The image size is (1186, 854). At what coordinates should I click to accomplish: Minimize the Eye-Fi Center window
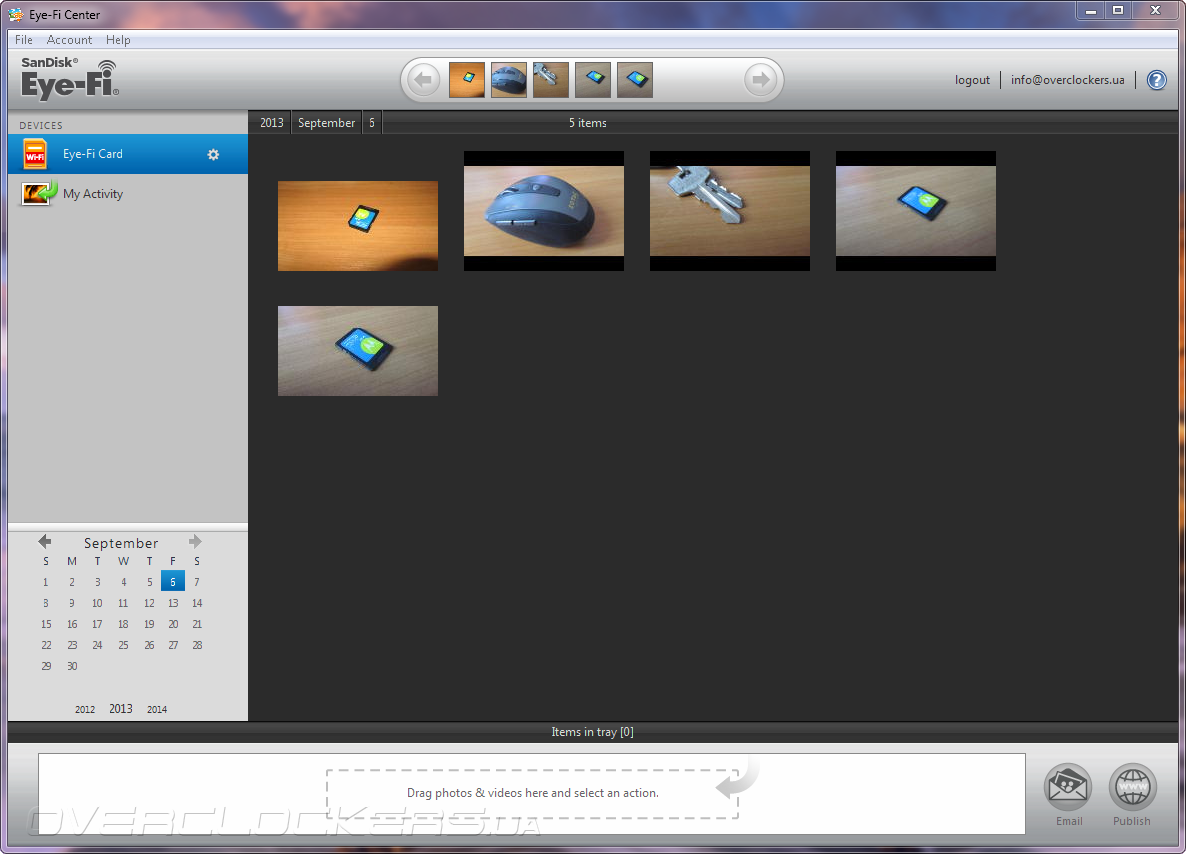tap(1090, 11)
